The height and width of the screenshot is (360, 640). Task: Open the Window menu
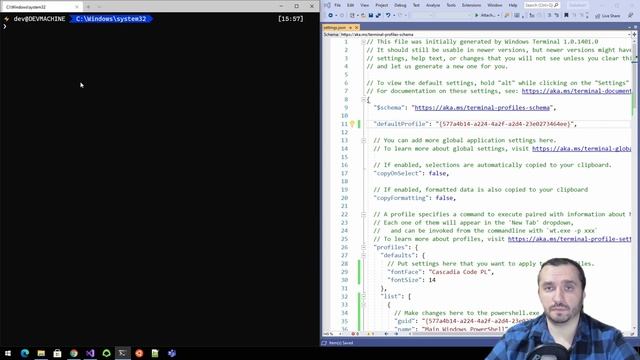click(x=495, y=5)
